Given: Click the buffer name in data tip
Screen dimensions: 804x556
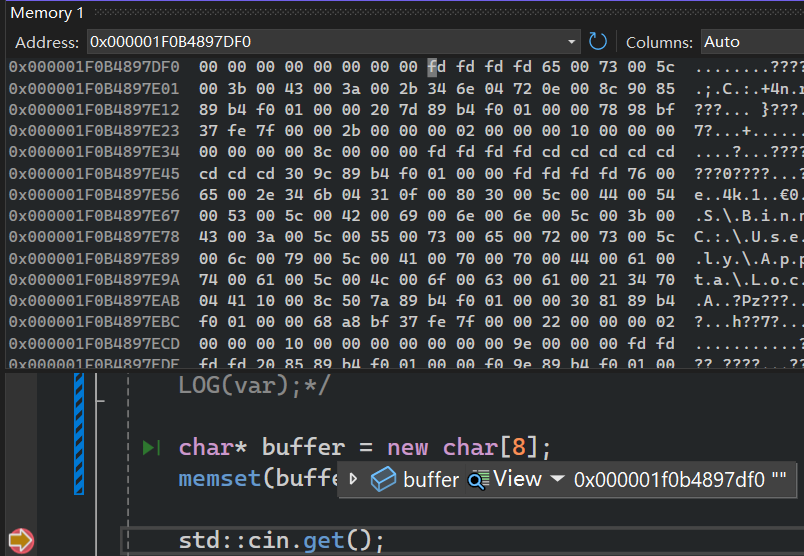Looking at the screenshot, I should click(430, 480).
